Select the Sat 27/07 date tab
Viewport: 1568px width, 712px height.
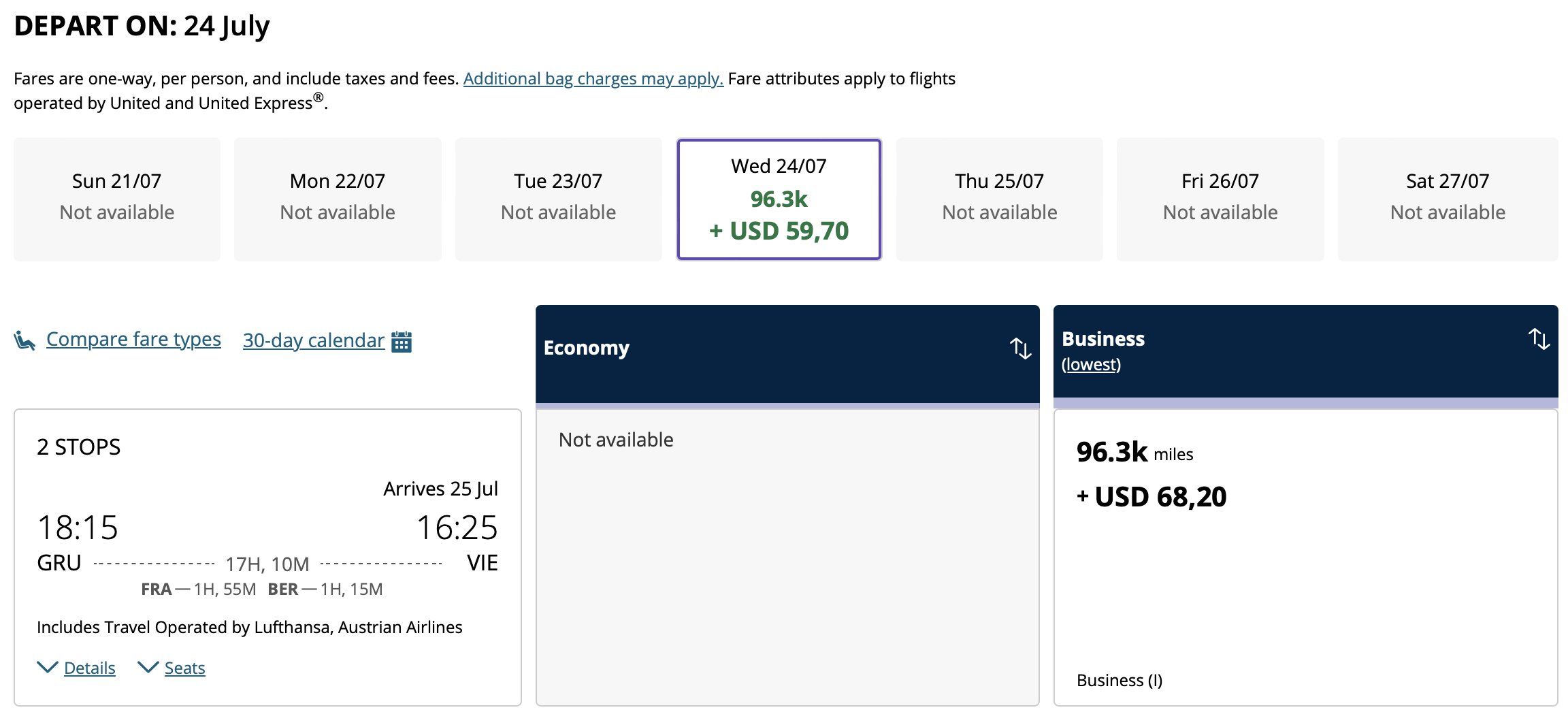pyautogui.click(x=1448, y=199)
